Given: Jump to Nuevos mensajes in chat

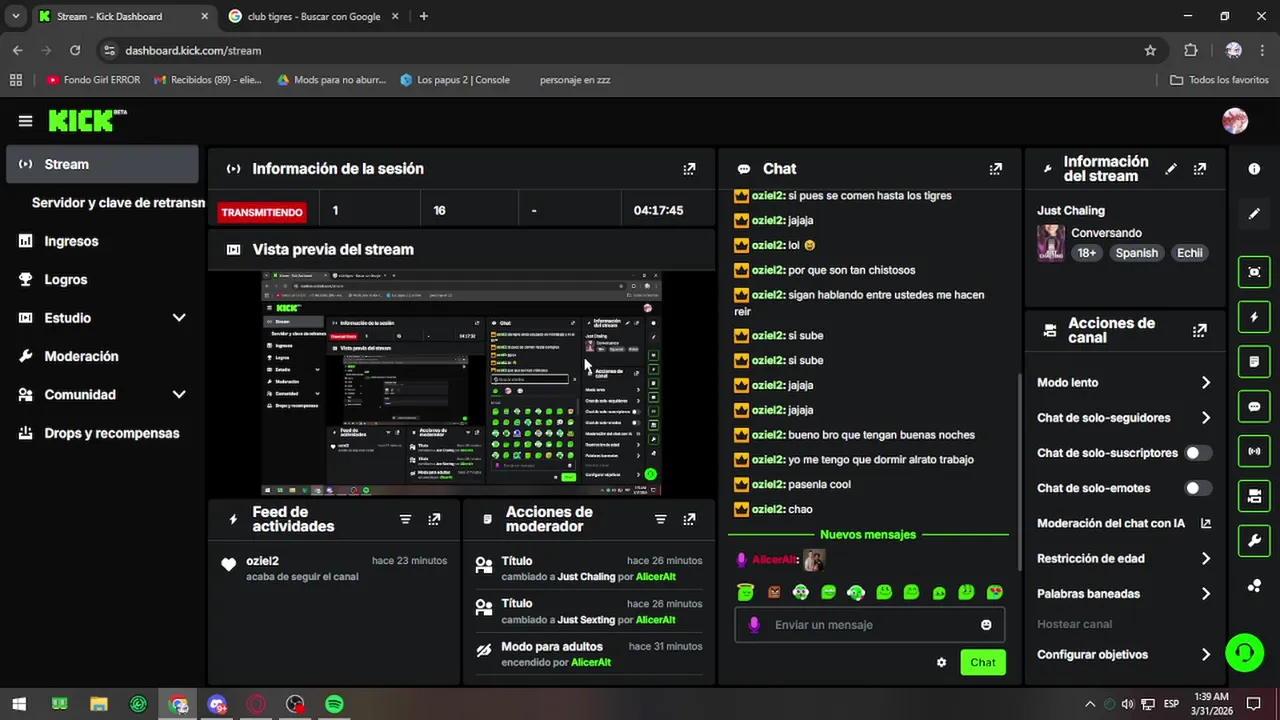Looking at the screenshot, I should [868, 535].
